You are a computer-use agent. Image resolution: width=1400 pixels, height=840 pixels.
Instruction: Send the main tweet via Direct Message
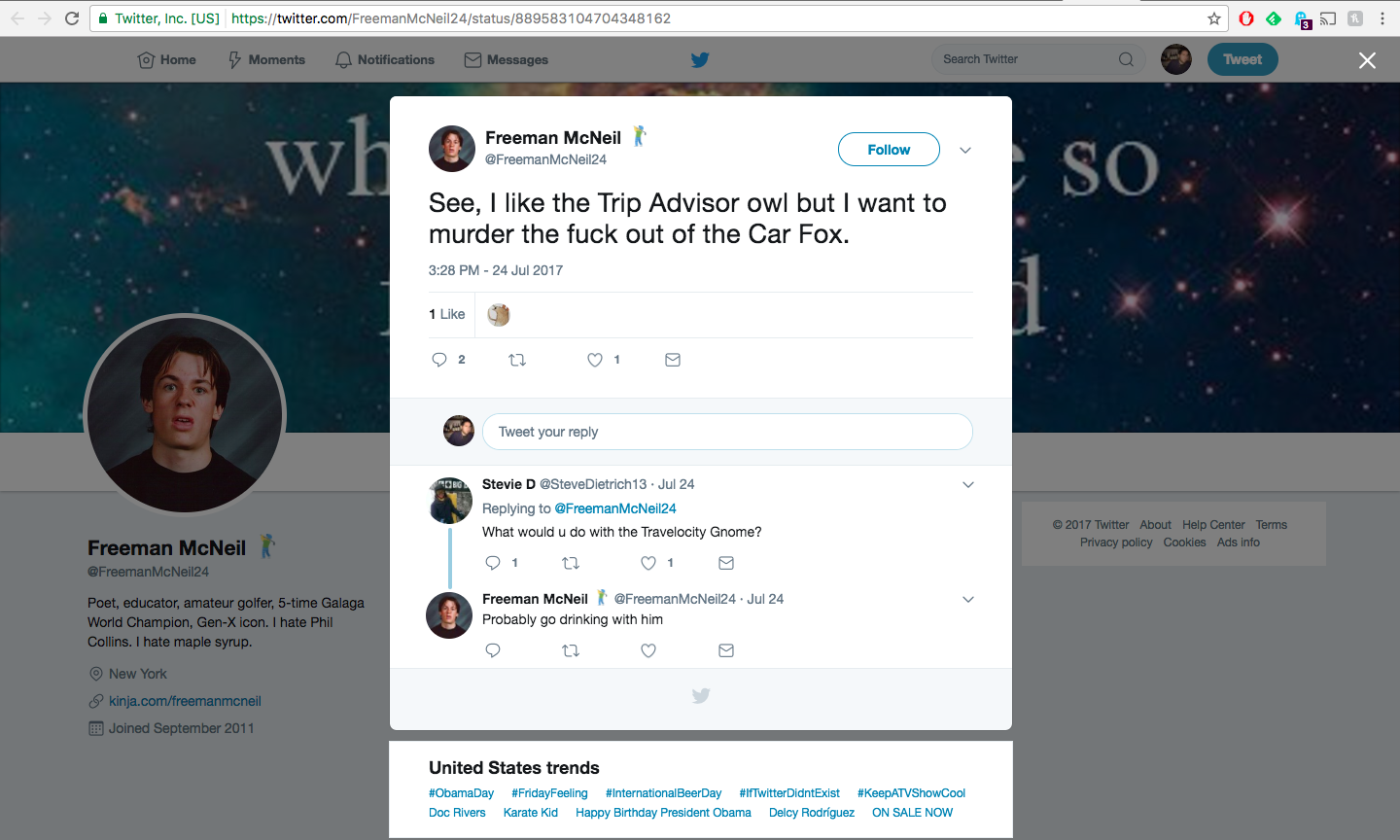673,360
